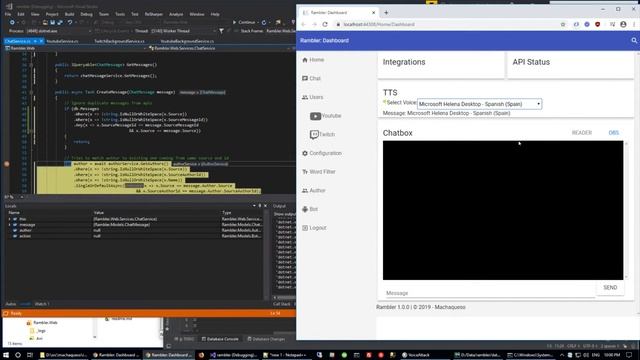Open the ChatService class navigation dropdown
This screenshot has width=640, height=360.
pos(221,48)
